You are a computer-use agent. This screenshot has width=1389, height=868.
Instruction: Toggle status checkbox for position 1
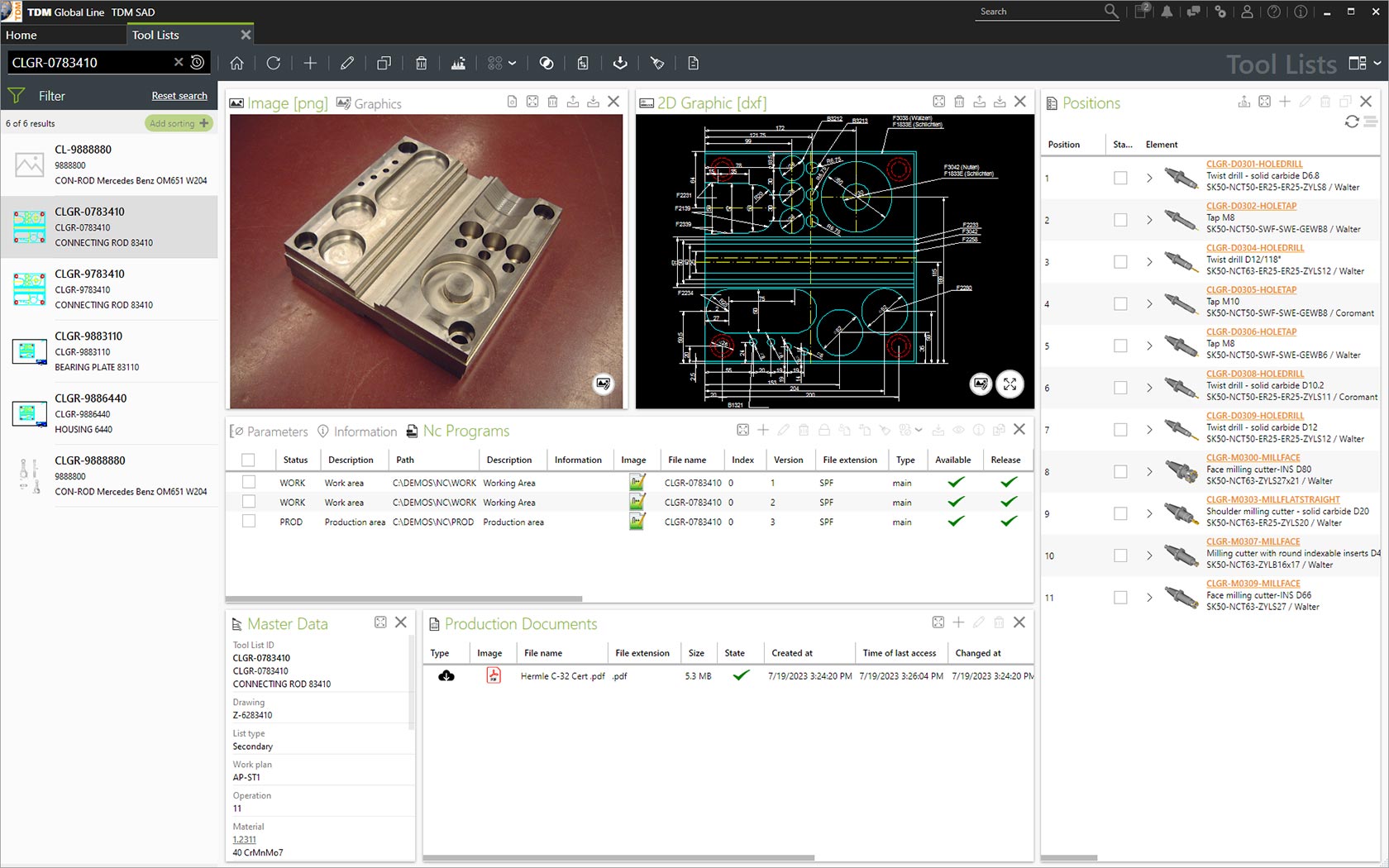pyautogui.click(x=1120, y=178)
